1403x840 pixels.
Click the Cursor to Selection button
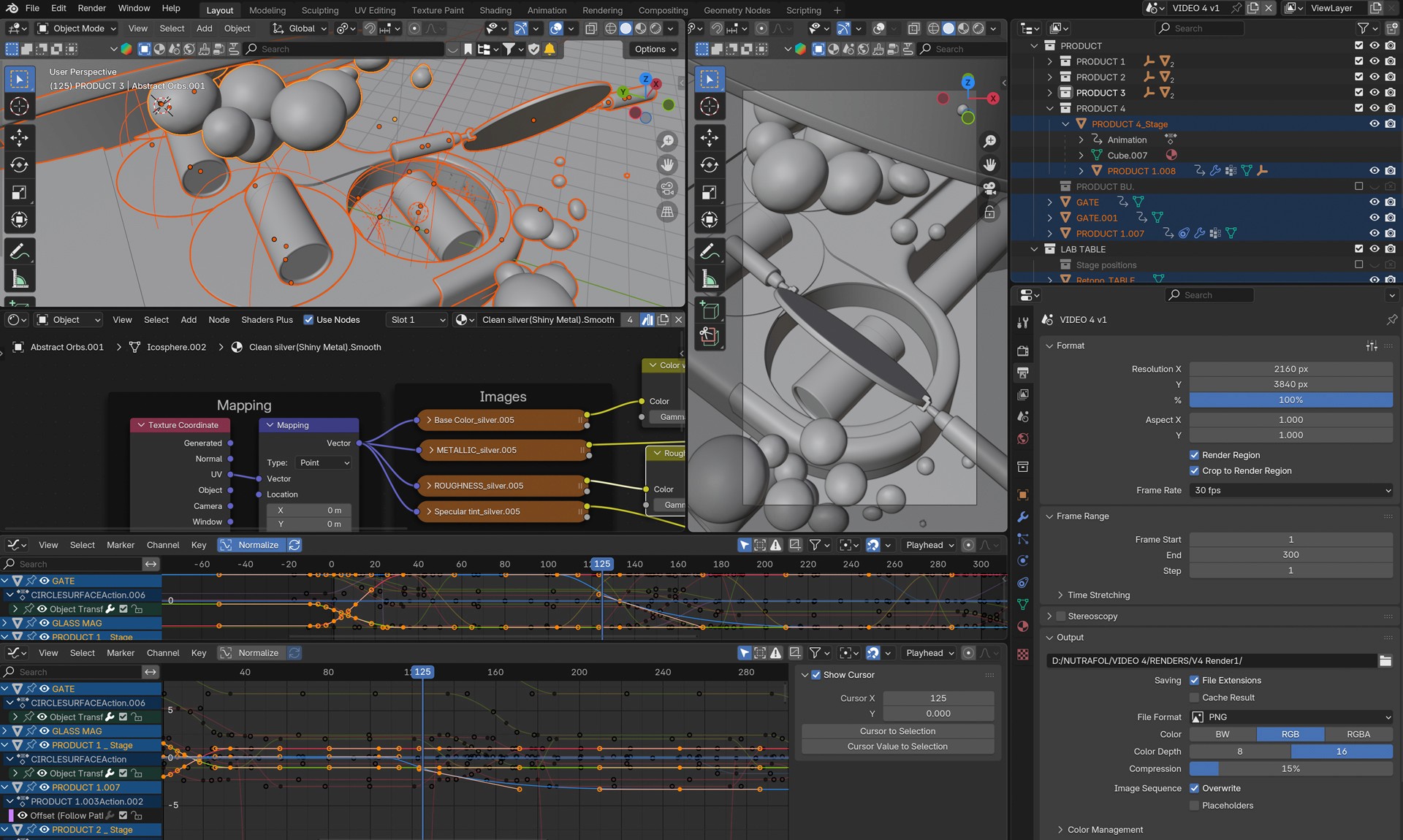click(x=897, y=731)
